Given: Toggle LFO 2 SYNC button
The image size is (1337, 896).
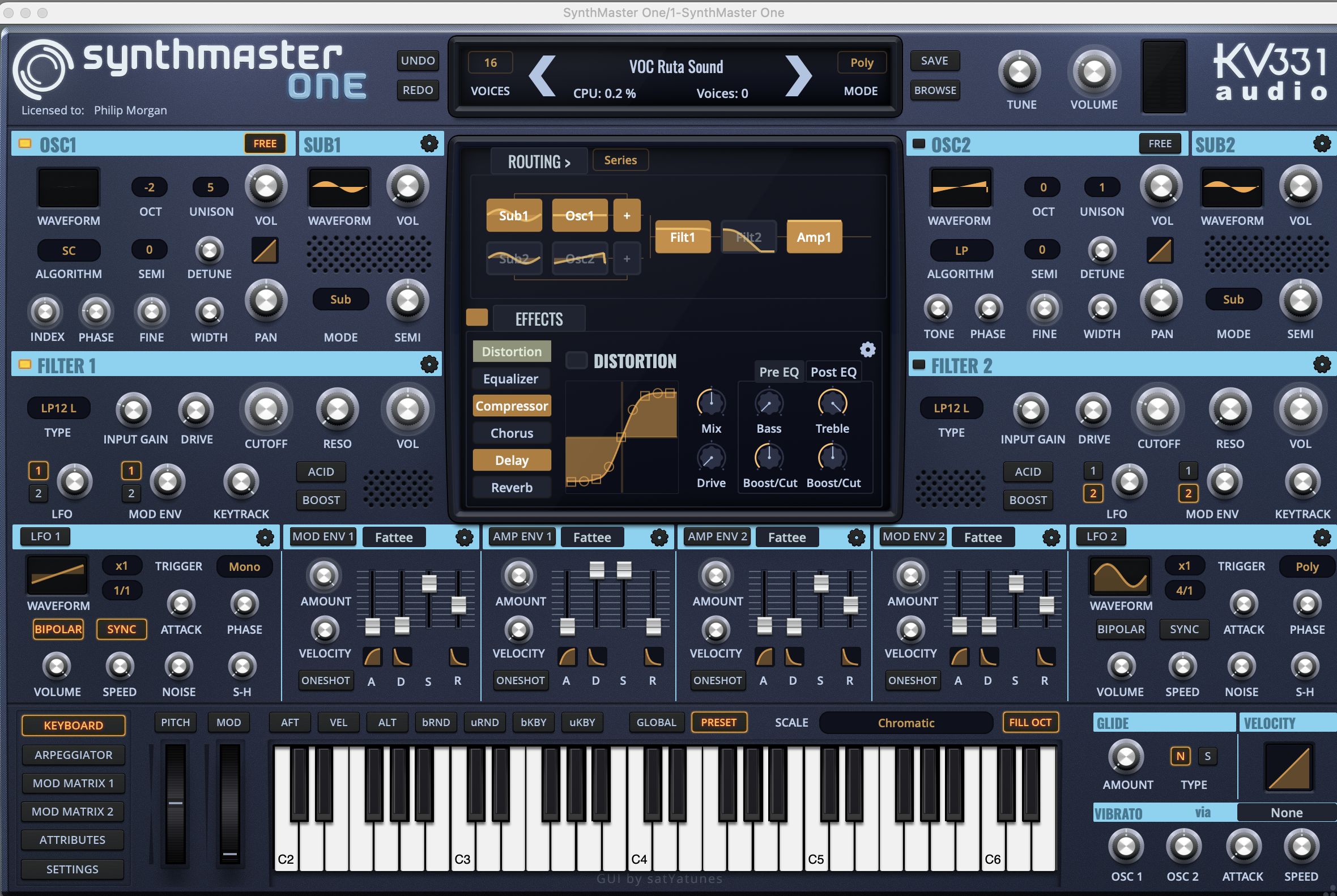Looking at the screenshot, I should tap(1184, 629).
